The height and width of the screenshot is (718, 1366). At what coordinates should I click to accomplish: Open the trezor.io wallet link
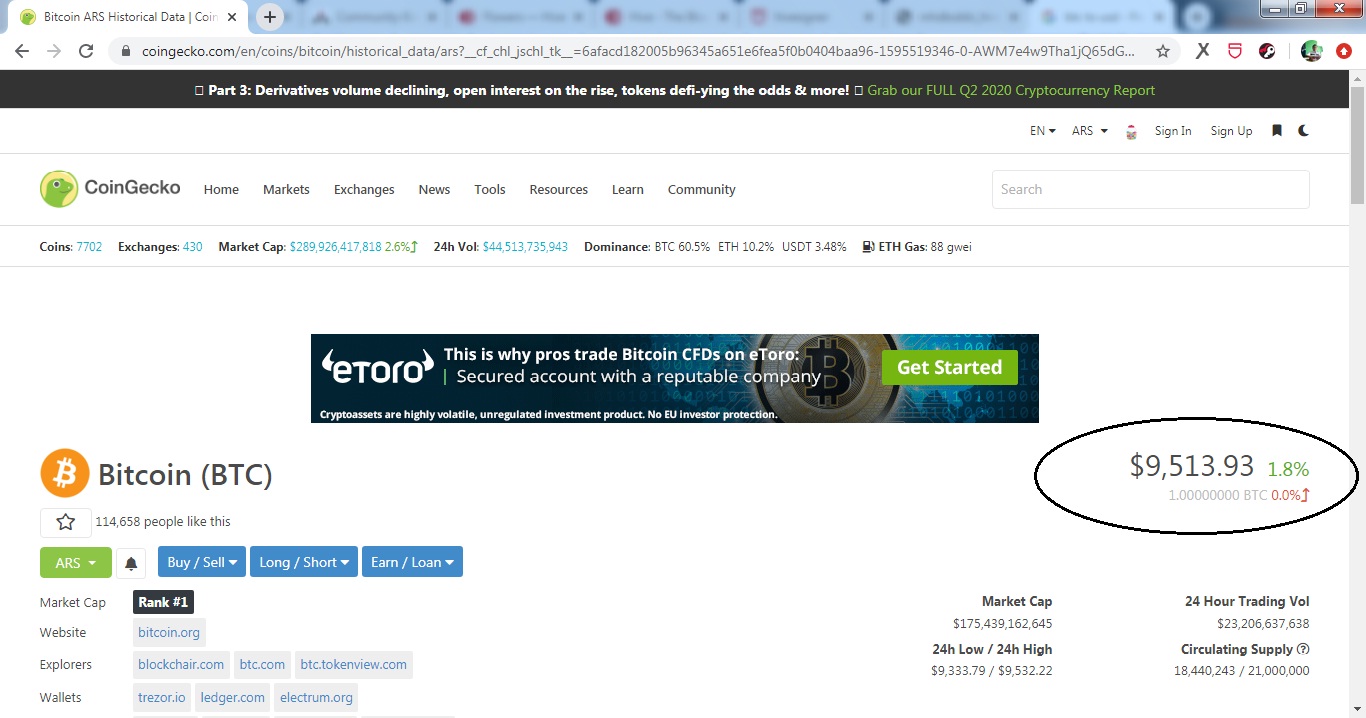coord(162,697)
